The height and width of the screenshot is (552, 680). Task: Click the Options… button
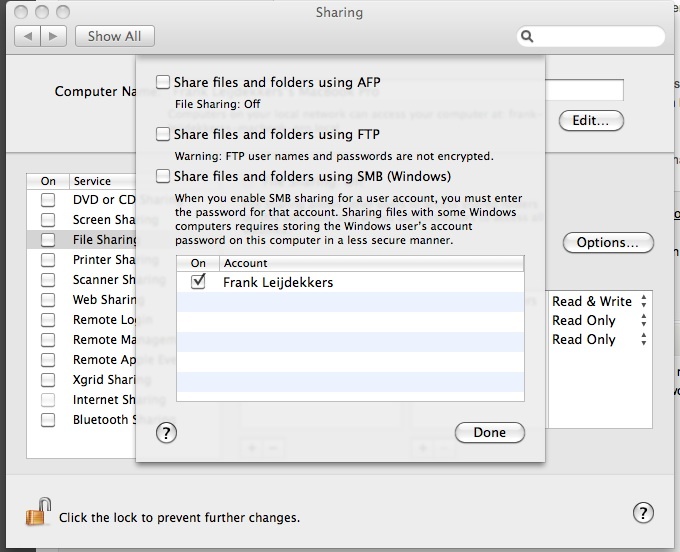point(607,243)
